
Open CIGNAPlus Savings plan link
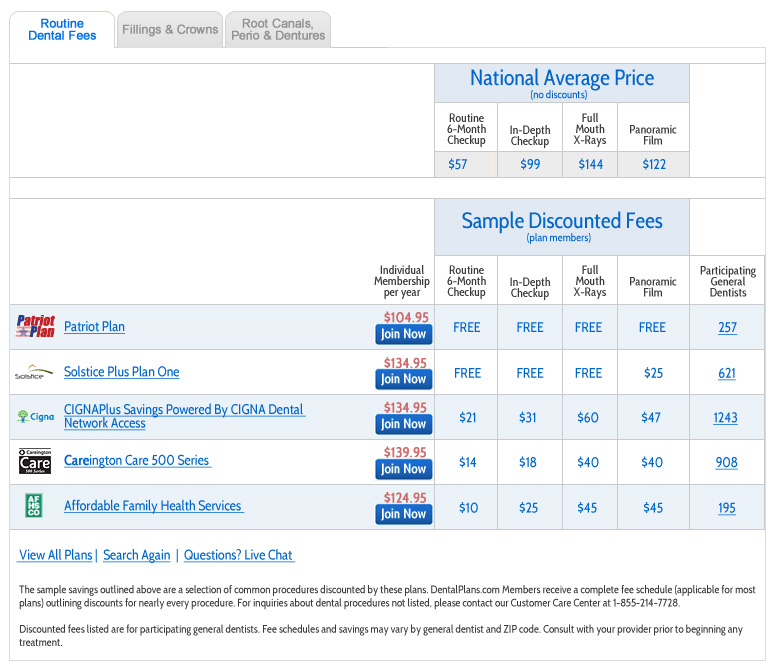coord(185,416)
